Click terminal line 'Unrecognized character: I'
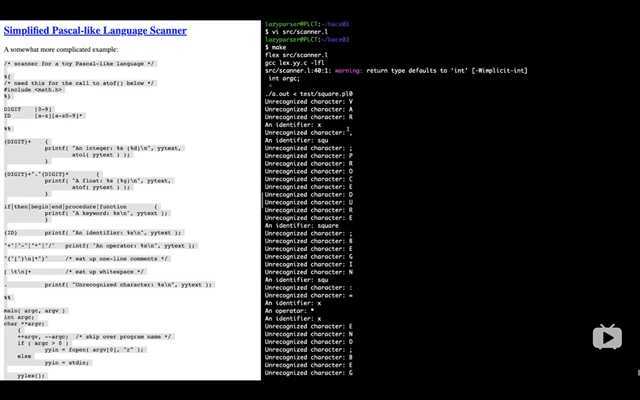Screen dimensions: 640x400 tap(309, 264)
